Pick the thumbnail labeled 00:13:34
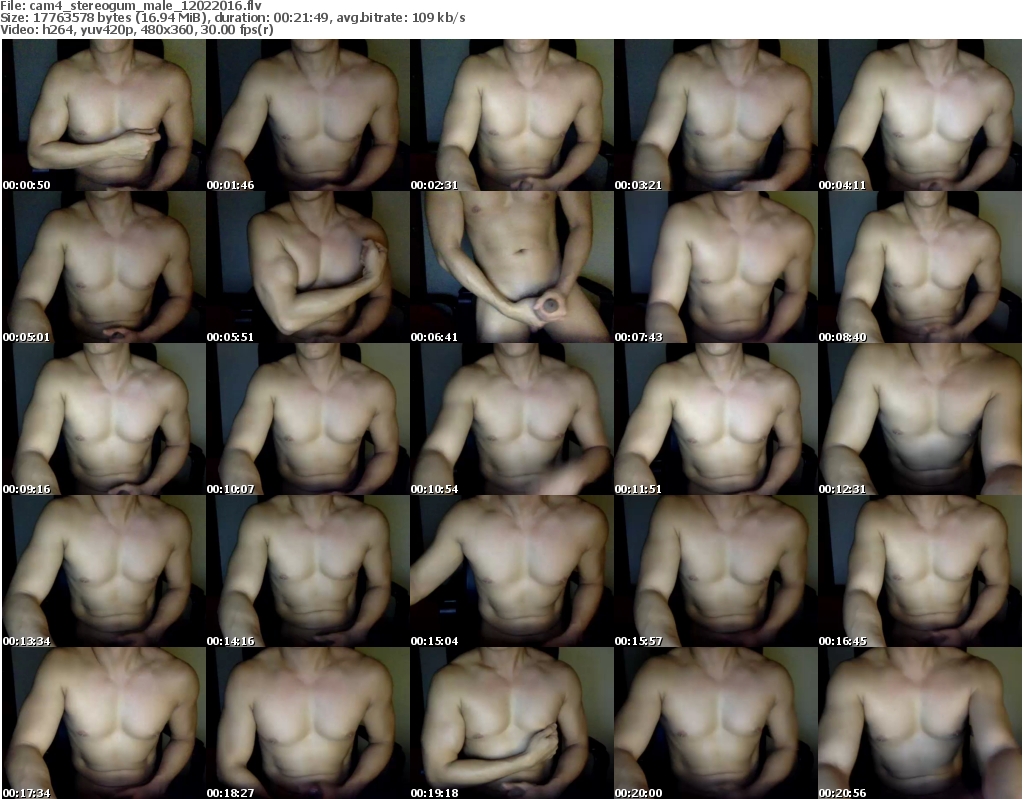Viewport: 1024px width, 799px height. 104,571
